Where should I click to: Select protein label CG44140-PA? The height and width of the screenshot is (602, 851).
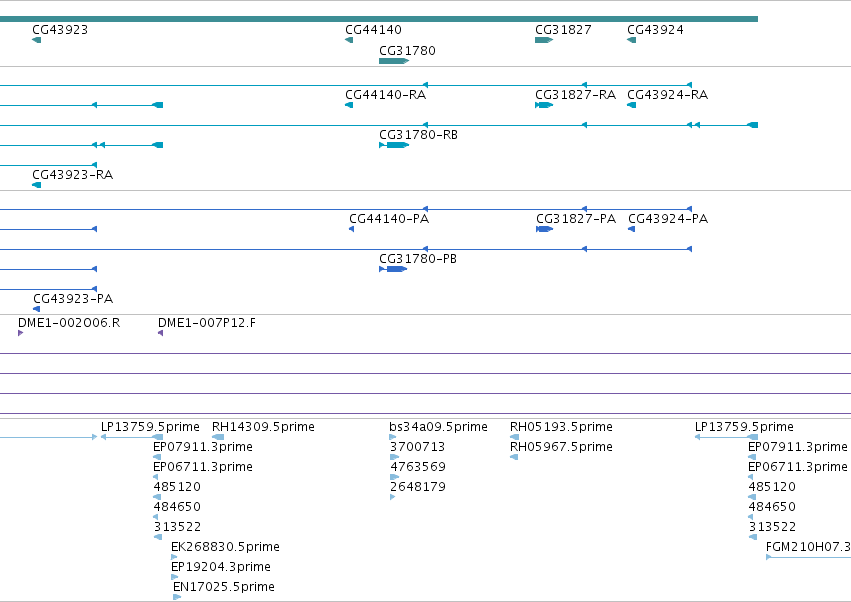click(x=389, y=219)
